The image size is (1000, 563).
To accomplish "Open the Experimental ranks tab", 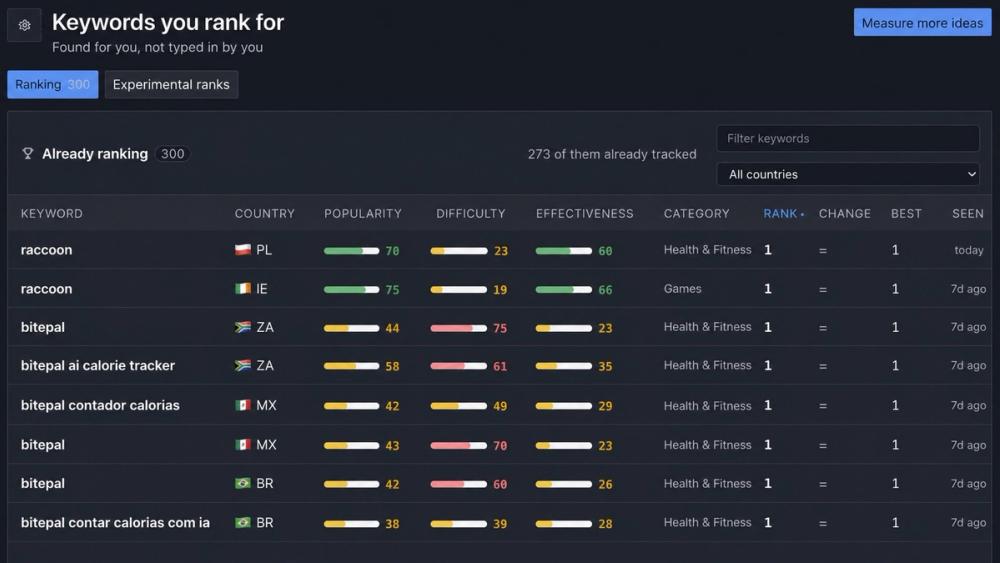I will [x=171, y=84].
